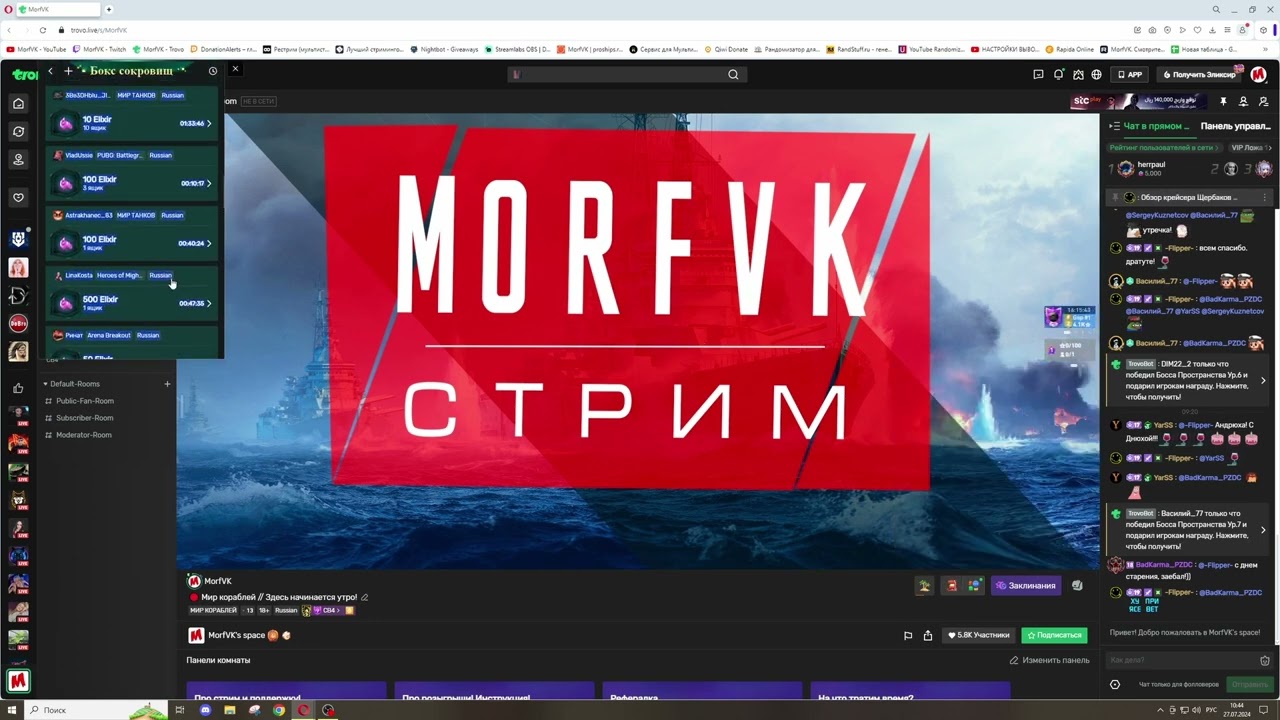The image size is (1280, 720).
Task: Close the treasure box panel
Action: point(235,69)
